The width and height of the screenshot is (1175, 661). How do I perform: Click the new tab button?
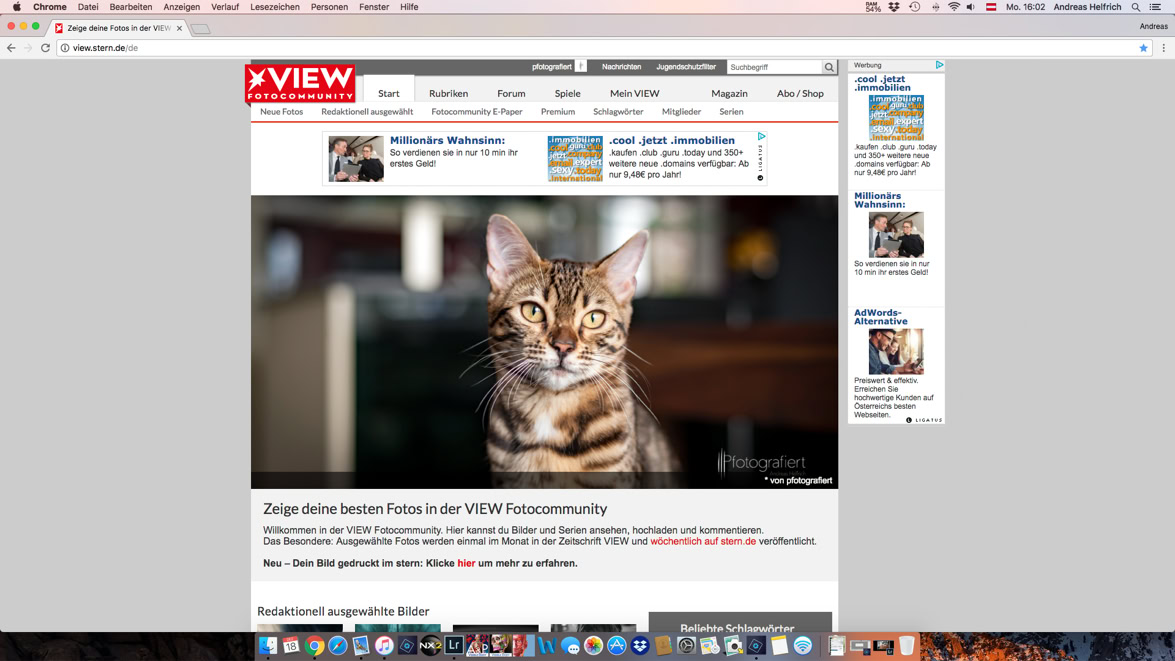tap(200, 29)
